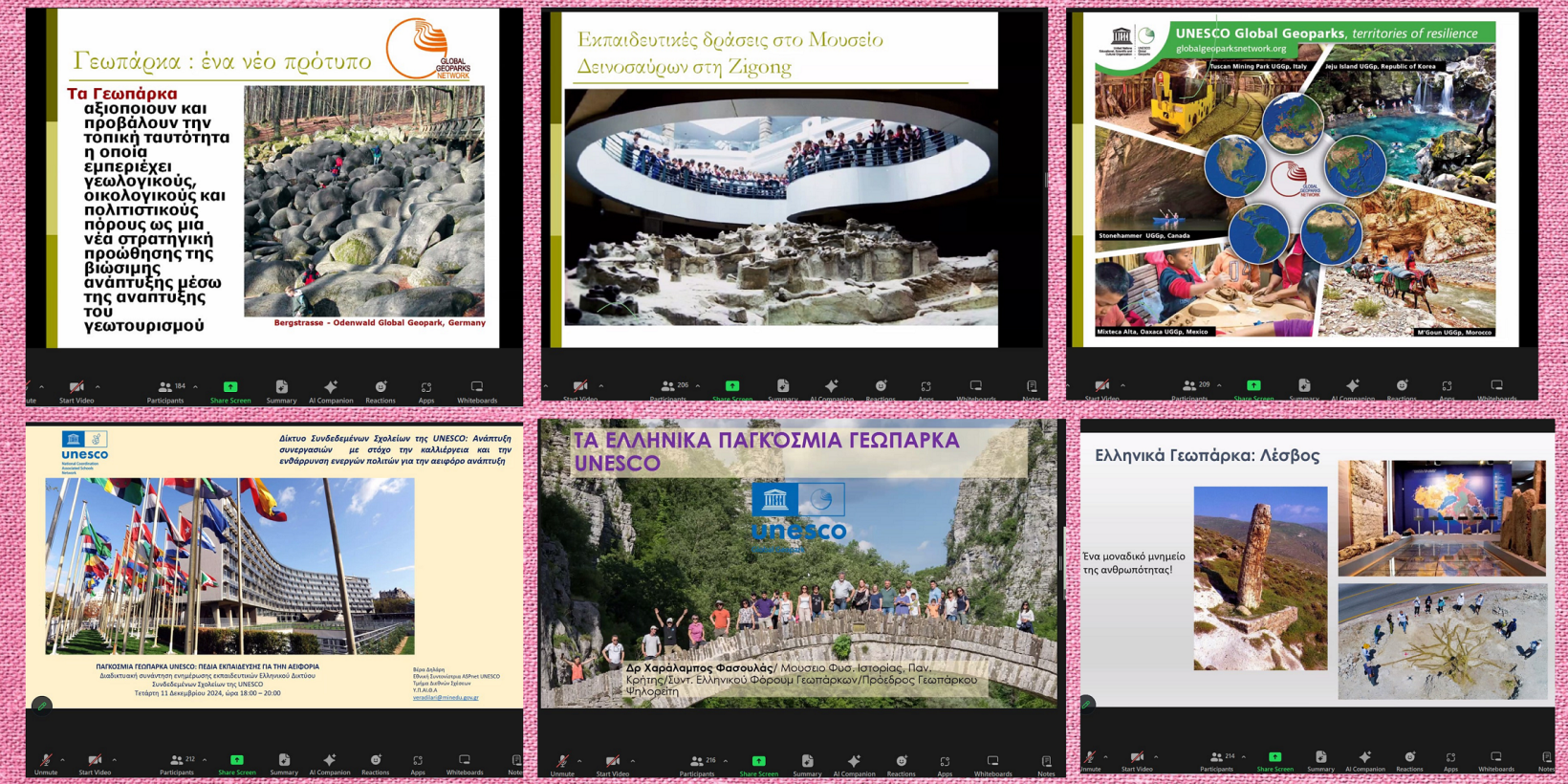The height and width of the screenshot is (784, 1568).
Task: Click the Zigong Dinosaur Museum slide photo
Action: [x=780, y=207]
